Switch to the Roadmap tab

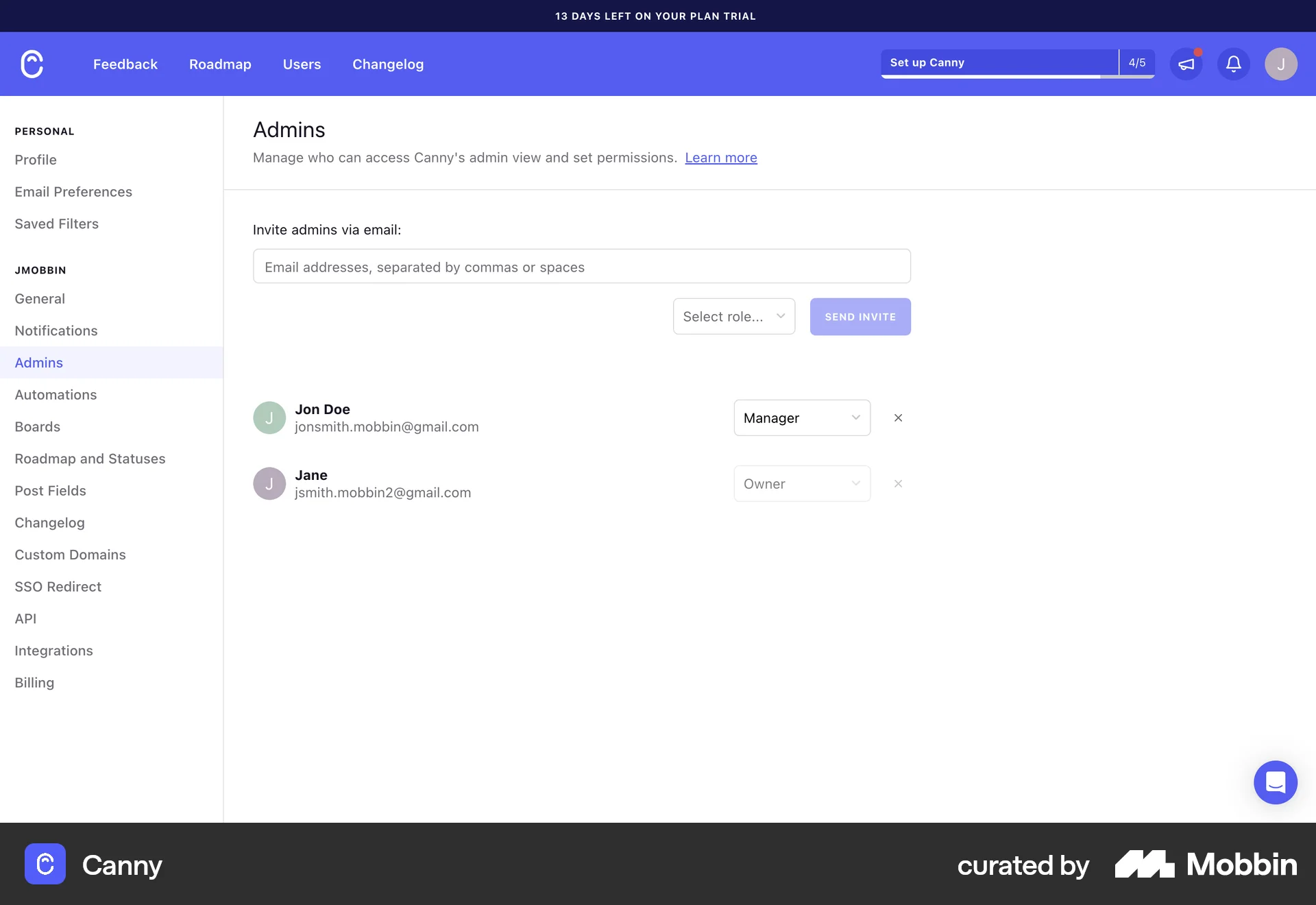click(x=220, y=64)
